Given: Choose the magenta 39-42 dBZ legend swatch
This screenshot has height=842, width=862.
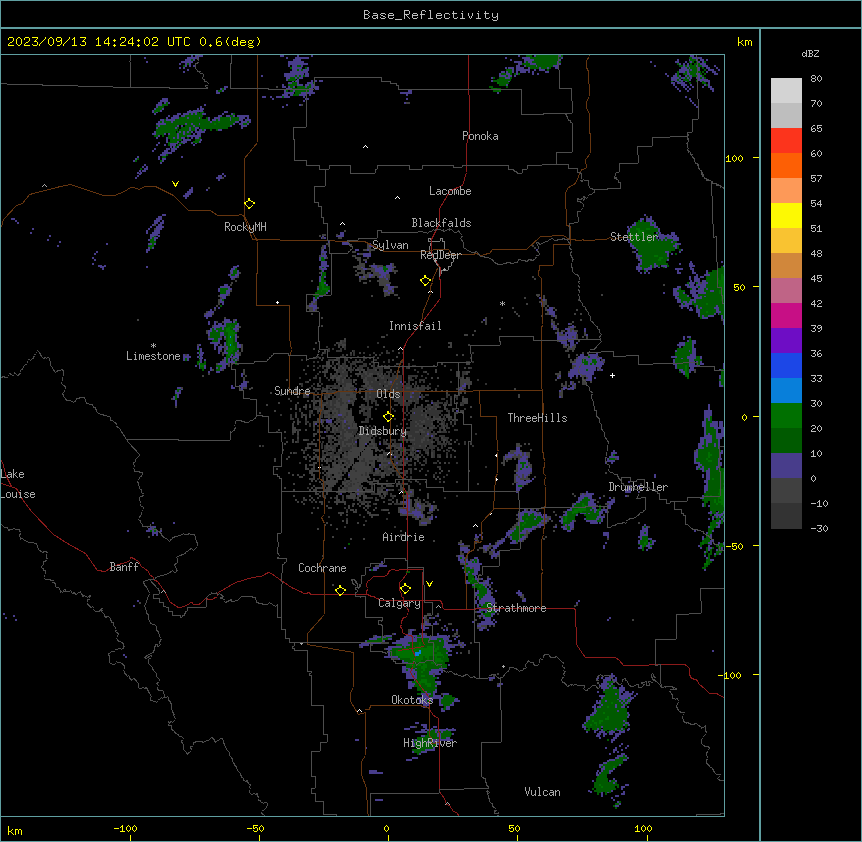Looking at the screenshot, I should 786,315.
